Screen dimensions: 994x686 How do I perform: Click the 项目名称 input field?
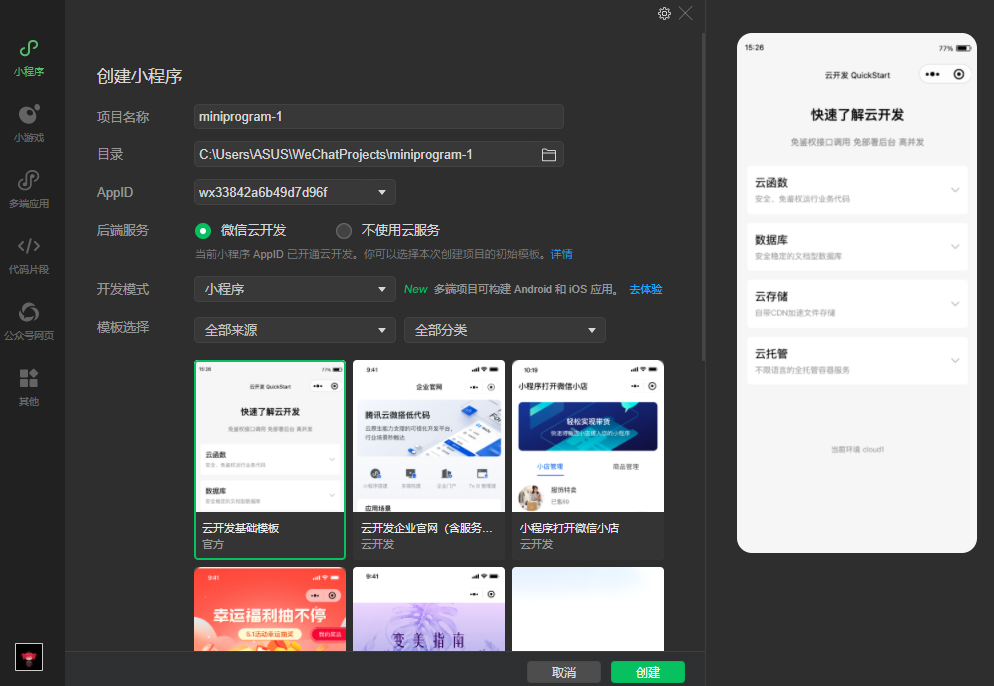tap(378, 117)
